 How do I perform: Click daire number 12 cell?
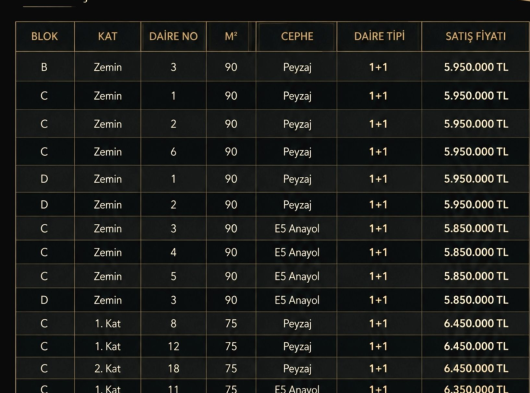[x=173, y=346]
